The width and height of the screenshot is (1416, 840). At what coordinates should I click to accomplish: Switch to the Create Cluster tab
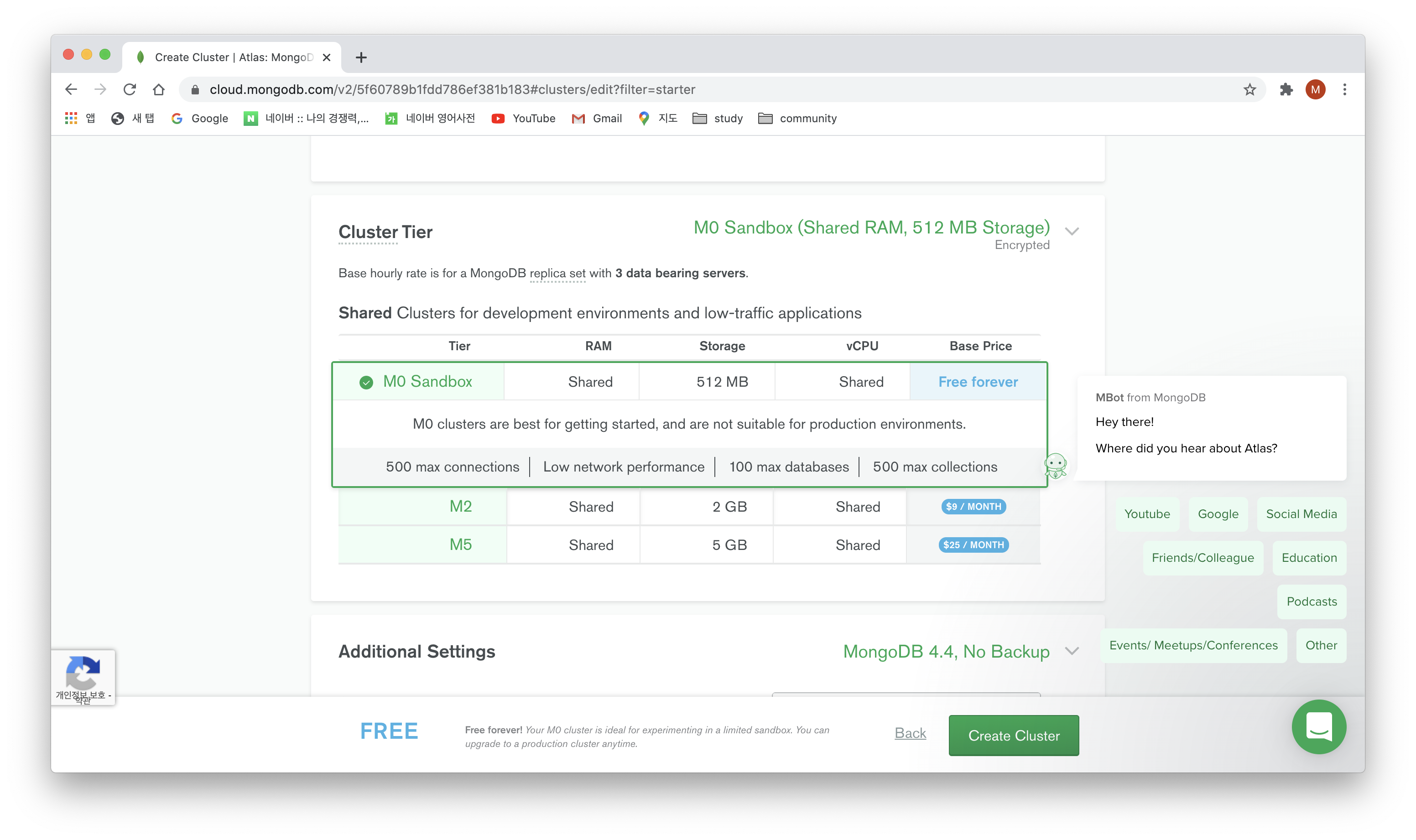click(232, 57)
